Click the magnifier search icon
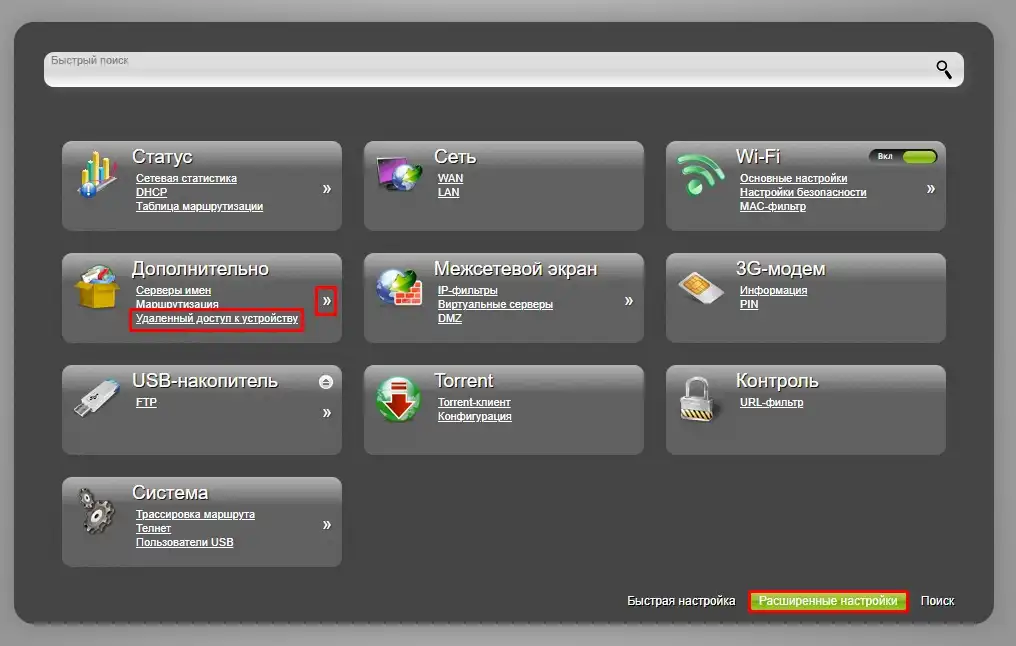 click(x=944, y=69)
